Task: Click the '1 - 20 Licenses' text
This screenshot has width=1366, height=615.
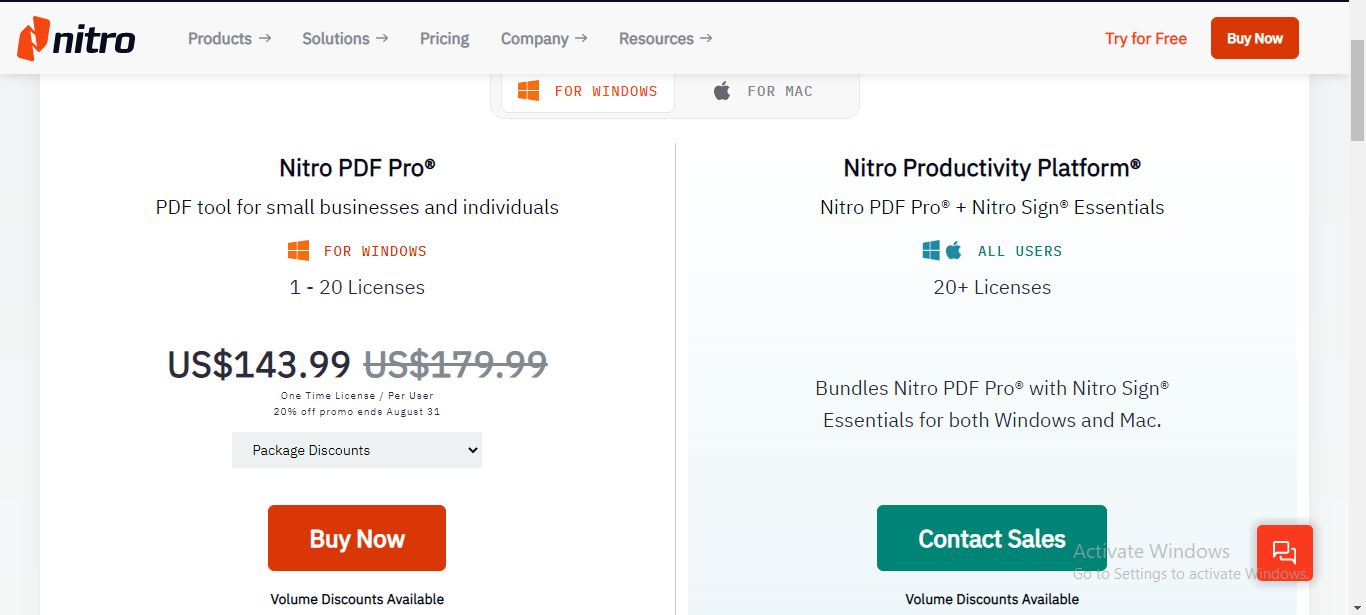Action: (x=357, y=287)
